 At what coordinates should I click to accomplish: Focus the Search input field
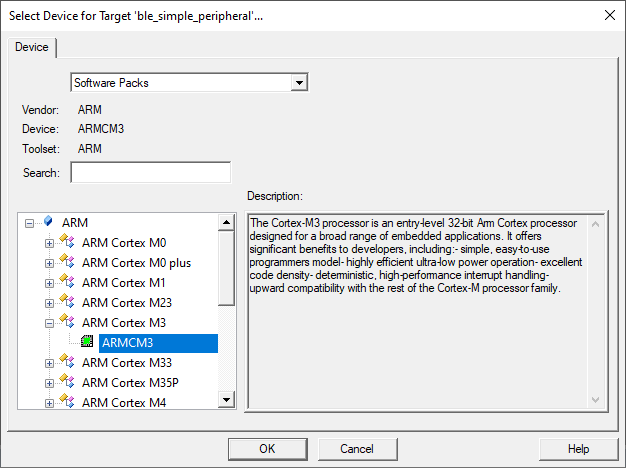pos(151,172)
